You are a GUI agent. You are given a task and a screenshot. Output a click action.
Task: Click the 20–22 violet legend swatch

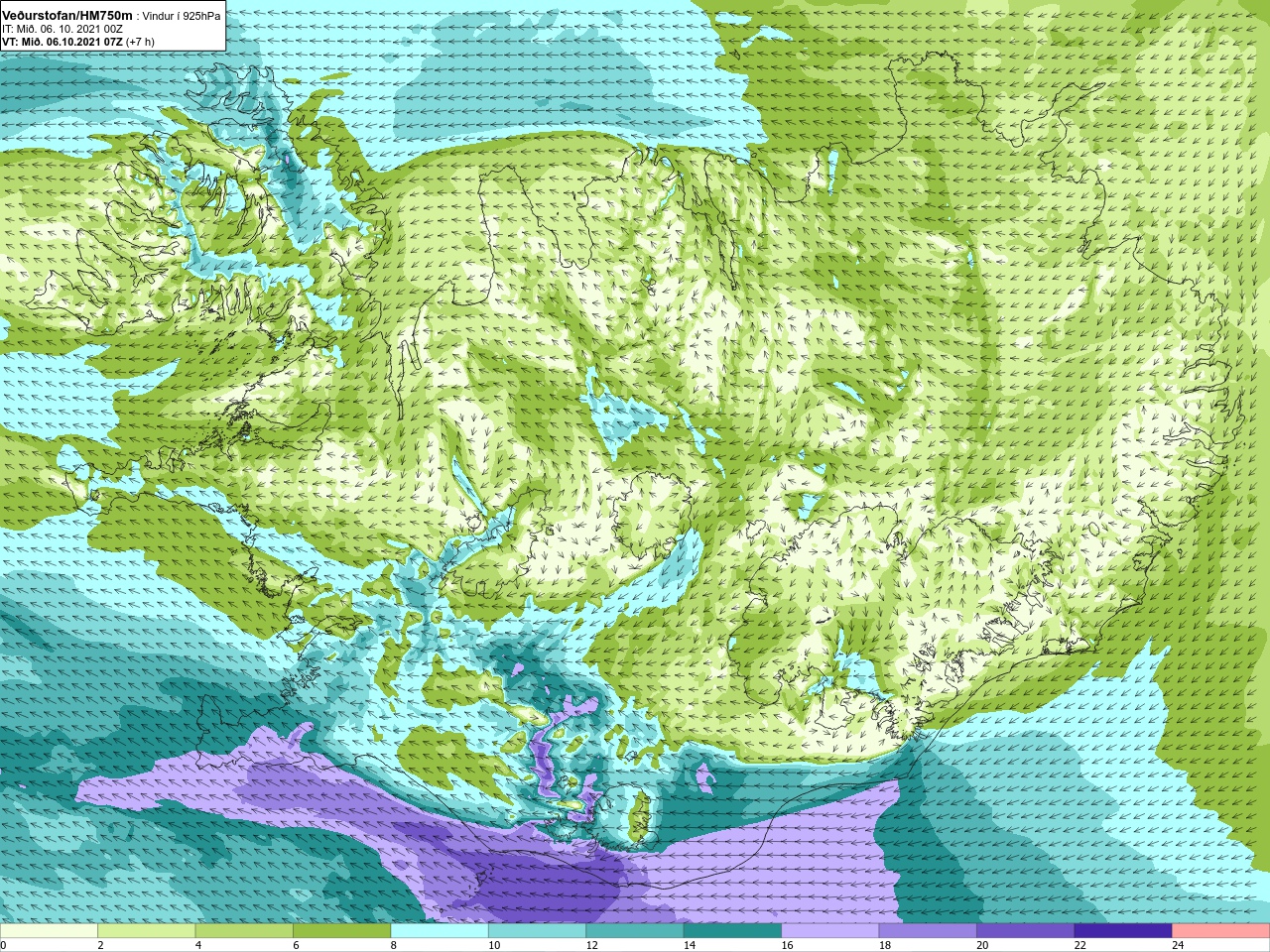click(1026, 931)
